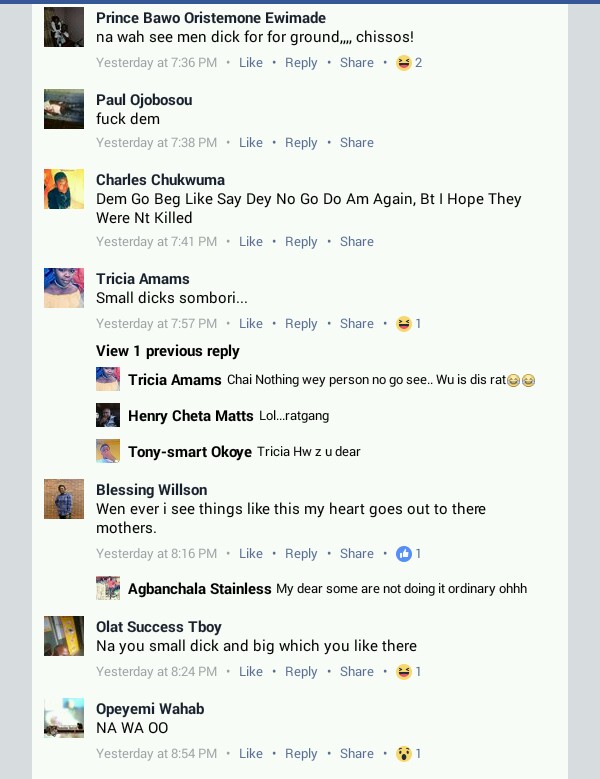Expand View 1 previous reply
600x779 pixels.
(x=167, y=351)
